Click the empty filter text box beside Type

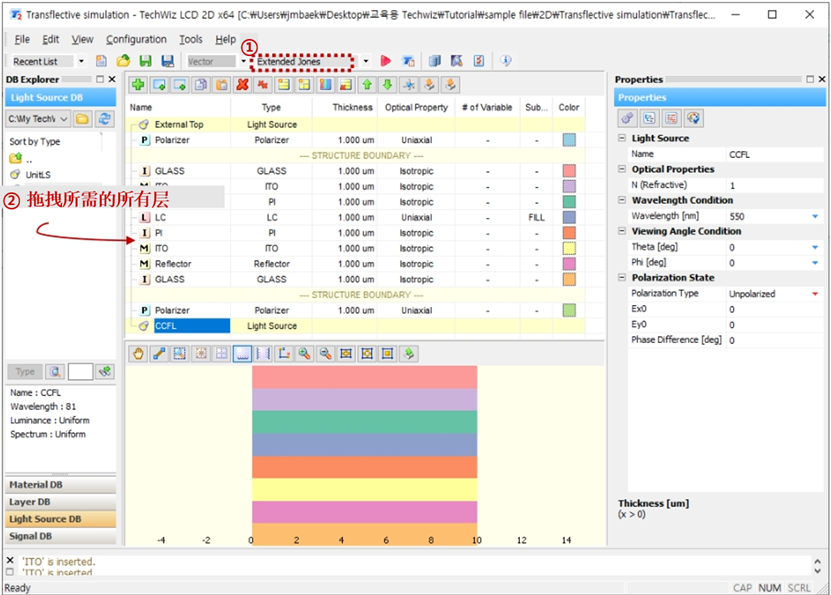(81, 372)
